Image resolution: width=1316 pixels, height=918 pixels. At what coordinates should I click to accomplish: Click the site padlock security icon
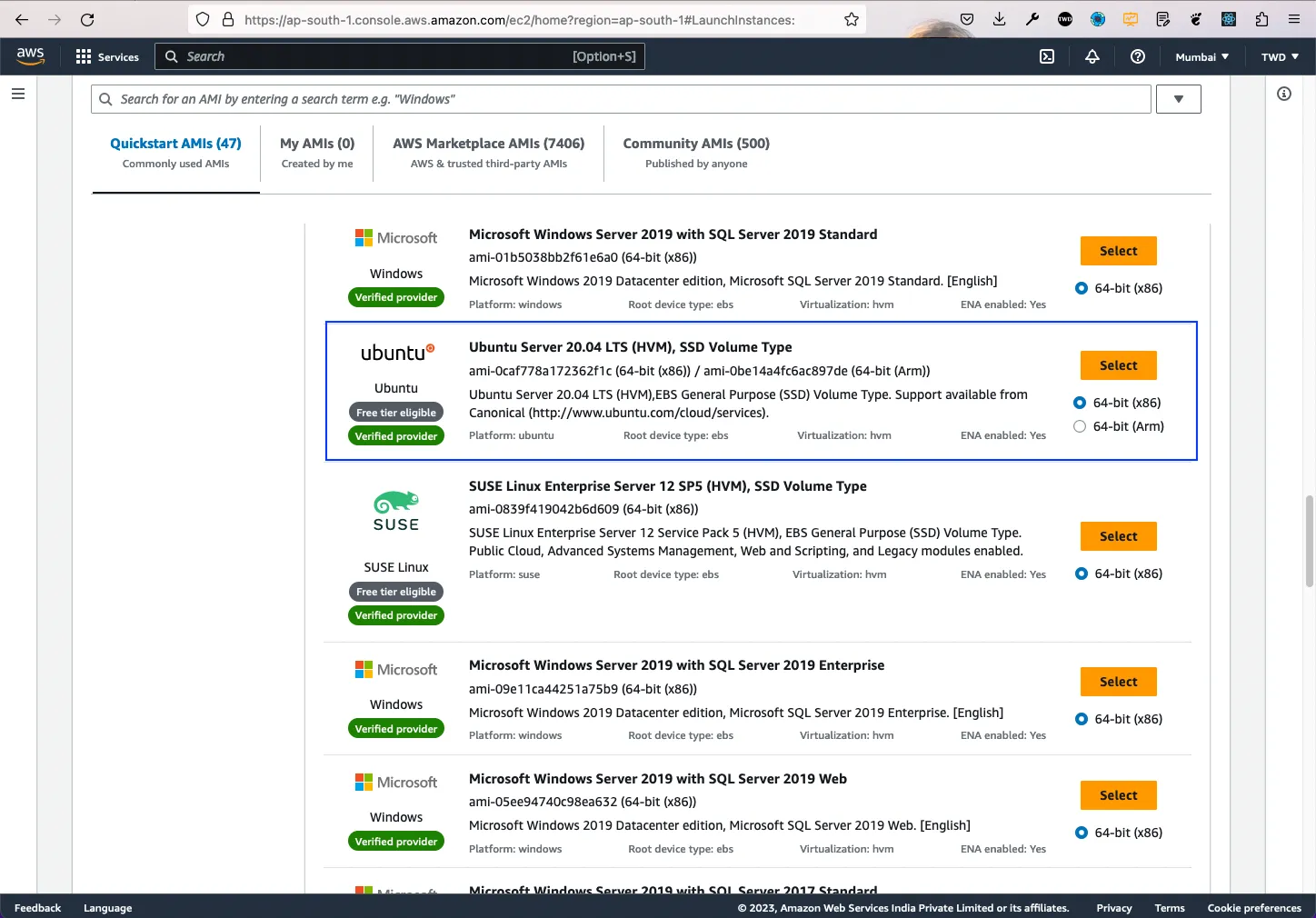pyautogui.click(x=228, y=19)
